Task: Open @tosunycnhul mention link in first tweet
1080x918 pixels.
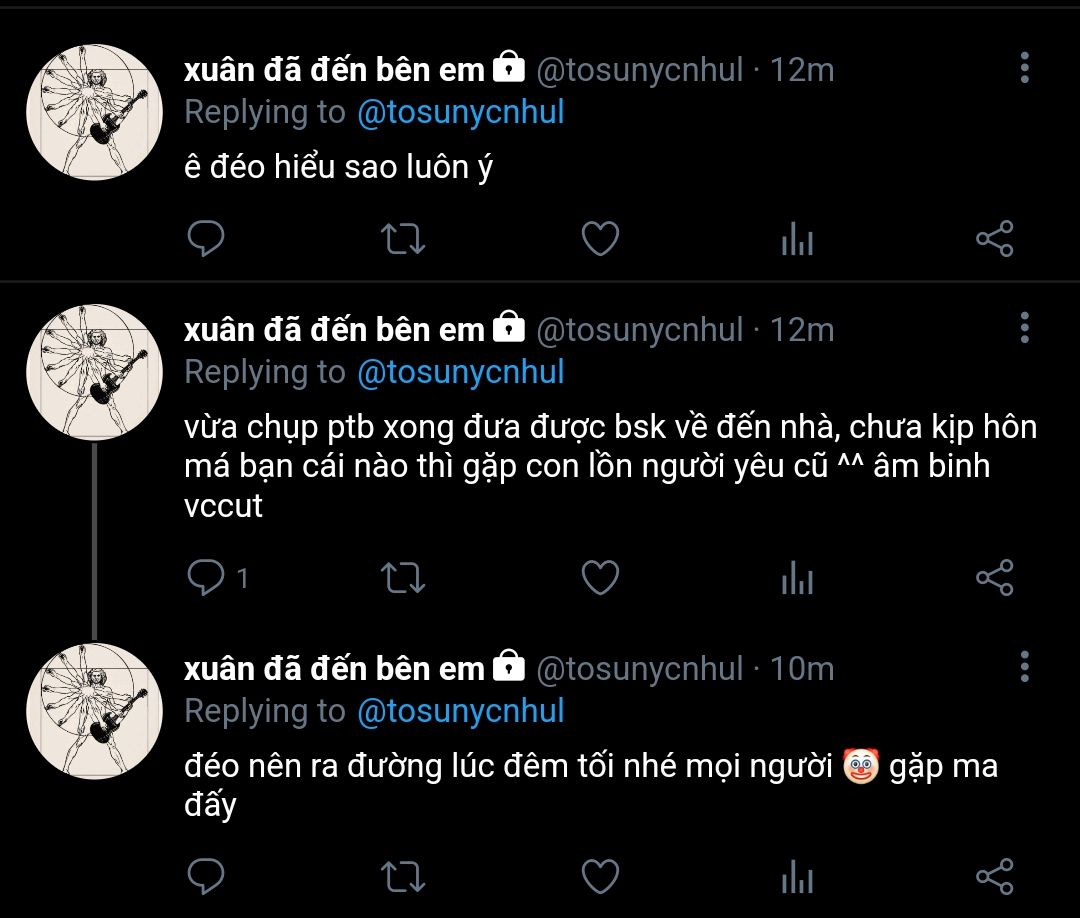Action: pyautogui.click(x=460, y=112)
